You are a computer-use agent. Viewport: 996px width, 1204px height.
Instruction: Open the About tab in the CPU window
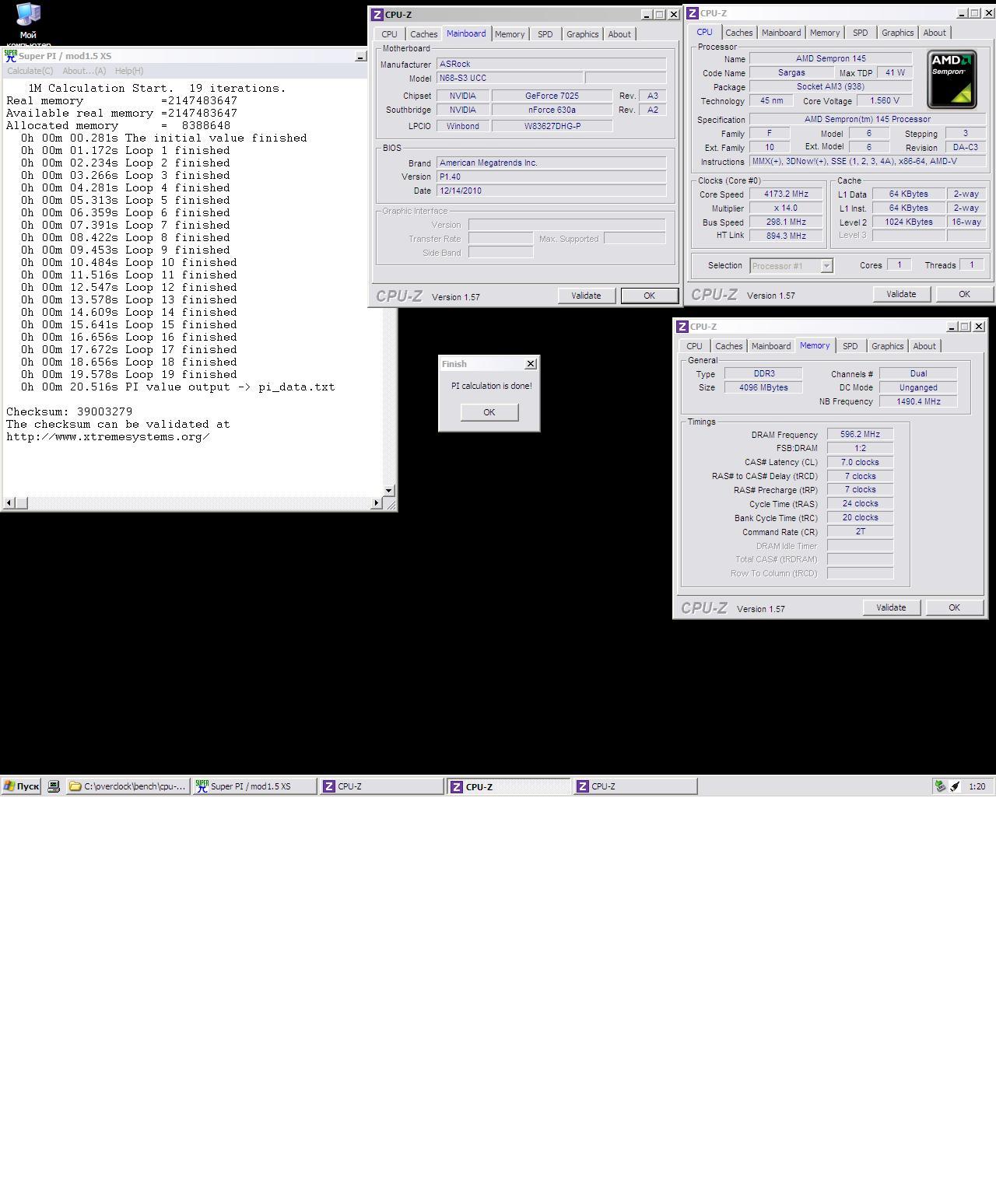935,33
